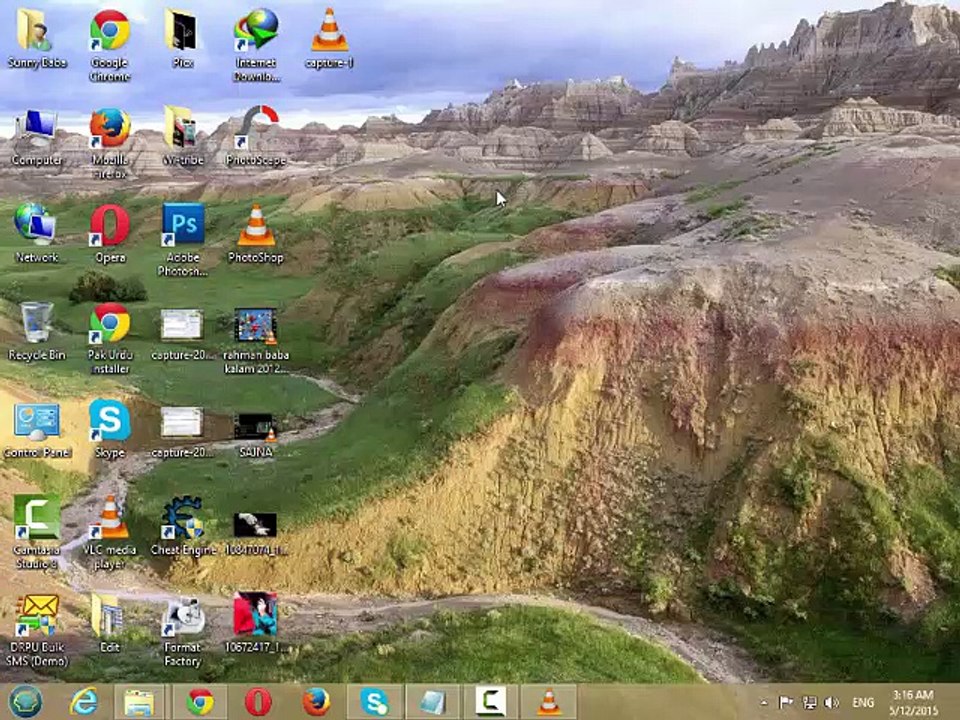Launch Mozilla Firefox desktop shortcut
The width and height of the screenshot is (960, 720).
110,143
